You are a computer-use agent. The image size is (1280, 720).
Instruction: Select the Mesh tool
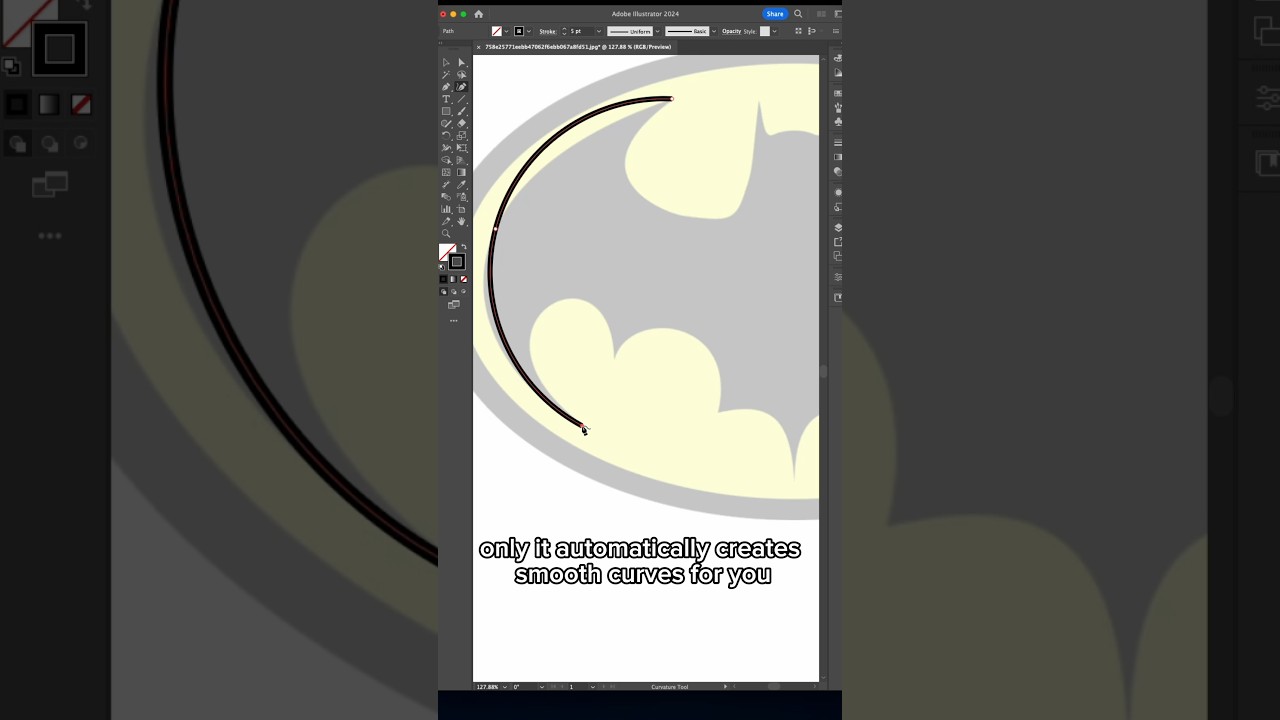pos(446,172)
